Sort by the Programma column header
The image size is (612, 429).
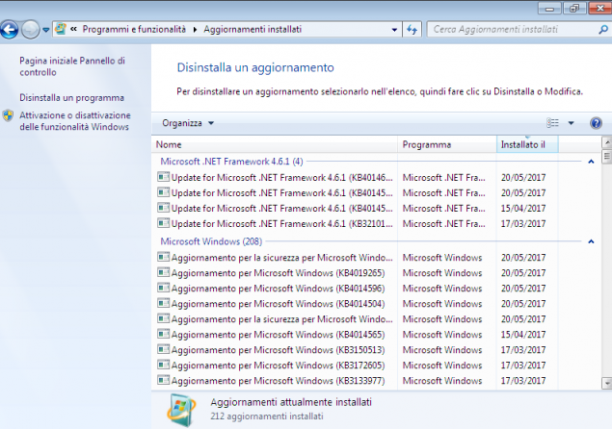click(447, 144)
